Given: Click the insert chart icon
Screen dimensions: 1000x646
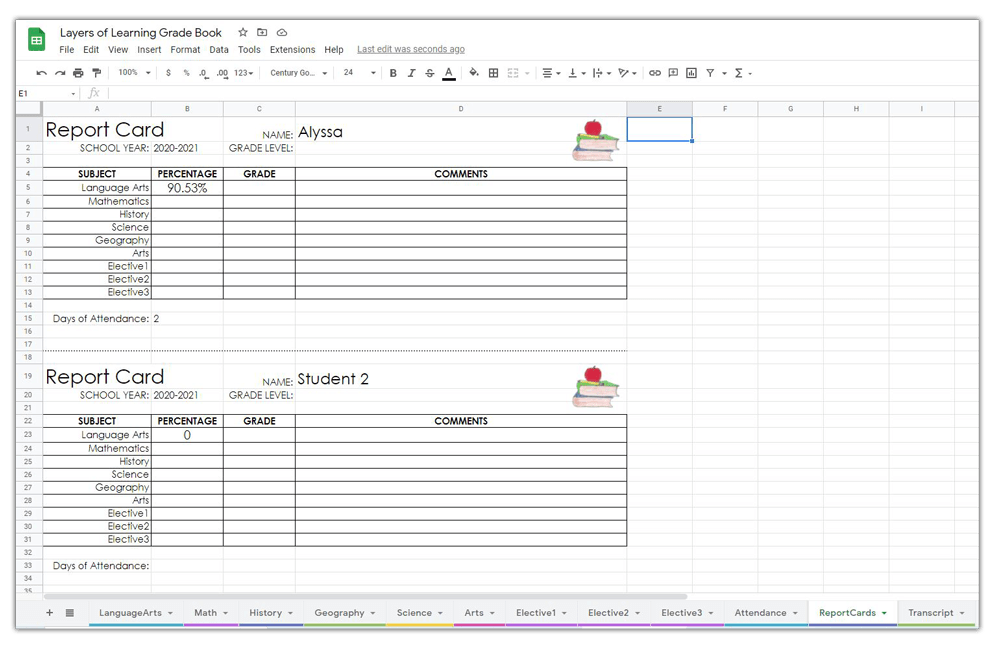Looking at the screenshot, I should click(x=691, y=73).
